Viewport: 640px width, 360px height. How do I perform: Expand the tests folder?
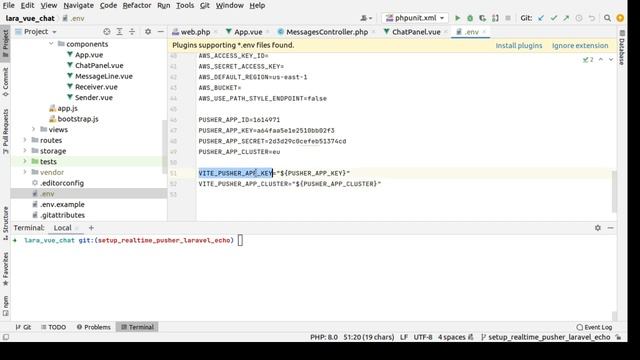point(25,161)
